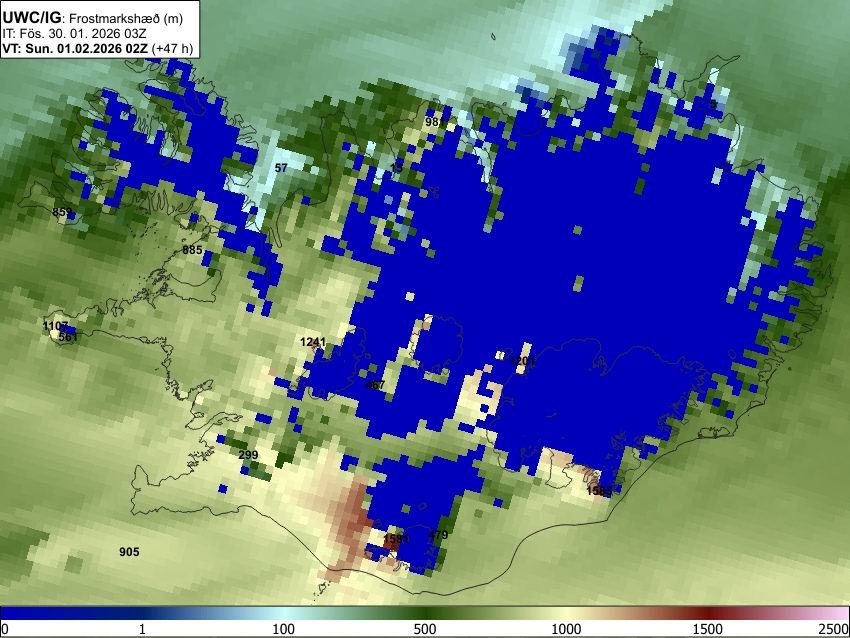Screen dimensions: 850x638
Task: Click the map value 15
Action: [x=397, y=168]
